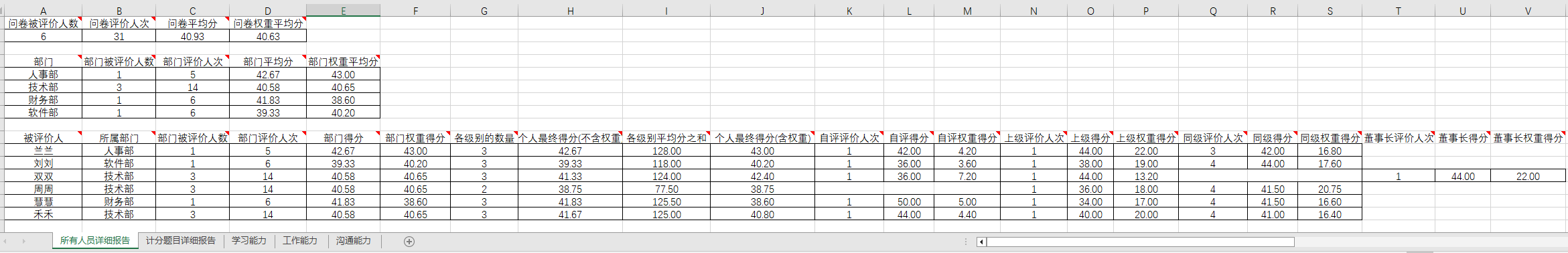Add a new sheet with the plus icon
The image size is (1568, 253).
[409, 241]
